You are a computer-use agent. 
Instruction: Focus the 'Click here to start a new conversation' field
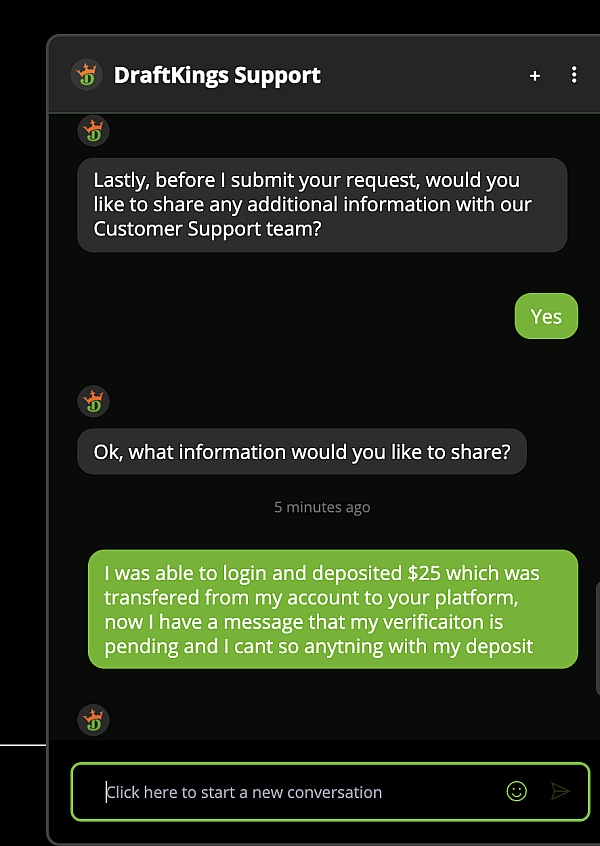point(330,792)
